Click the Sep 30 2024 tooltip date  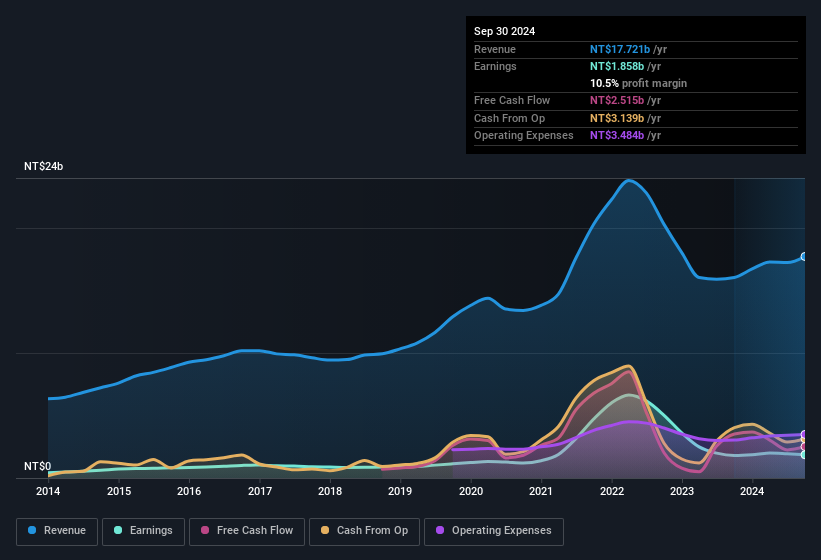coord(504,31)
